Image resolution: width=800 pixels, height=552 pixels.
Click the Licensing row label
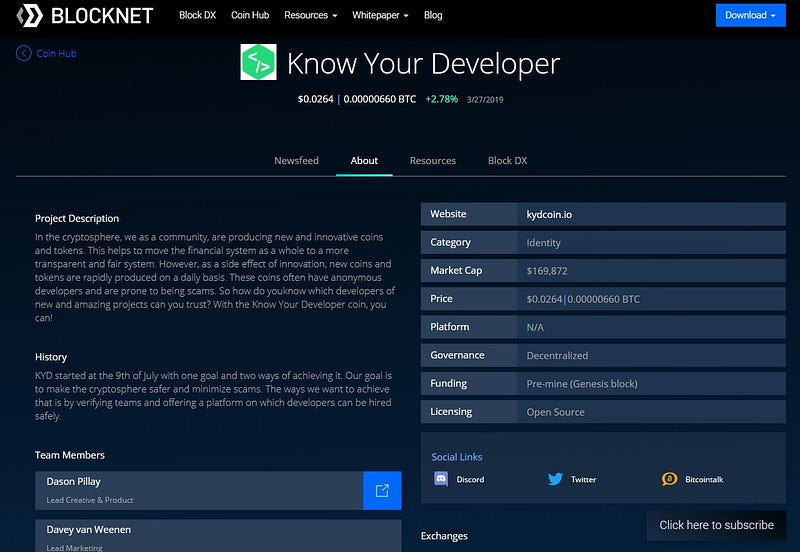451,412
